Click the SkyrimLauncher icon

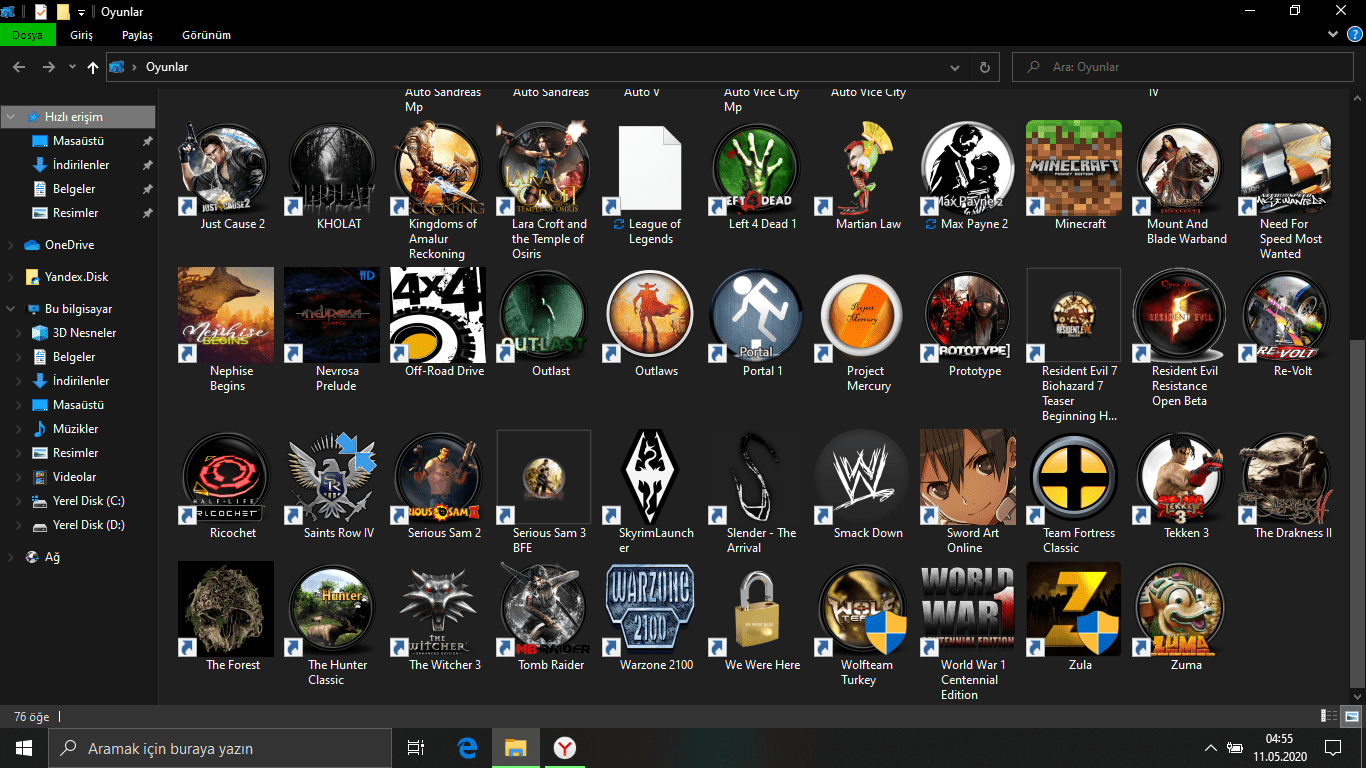point(650,477)
